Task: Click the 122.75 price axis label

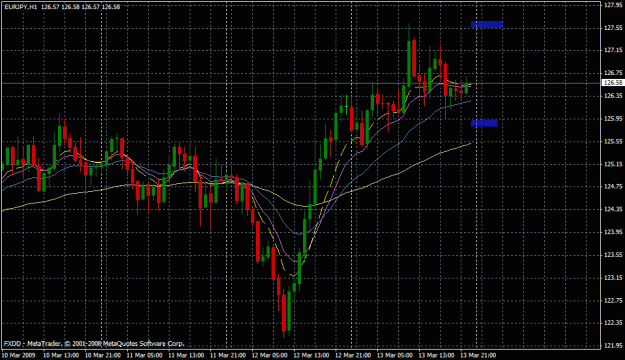Action: coord(613,300)
